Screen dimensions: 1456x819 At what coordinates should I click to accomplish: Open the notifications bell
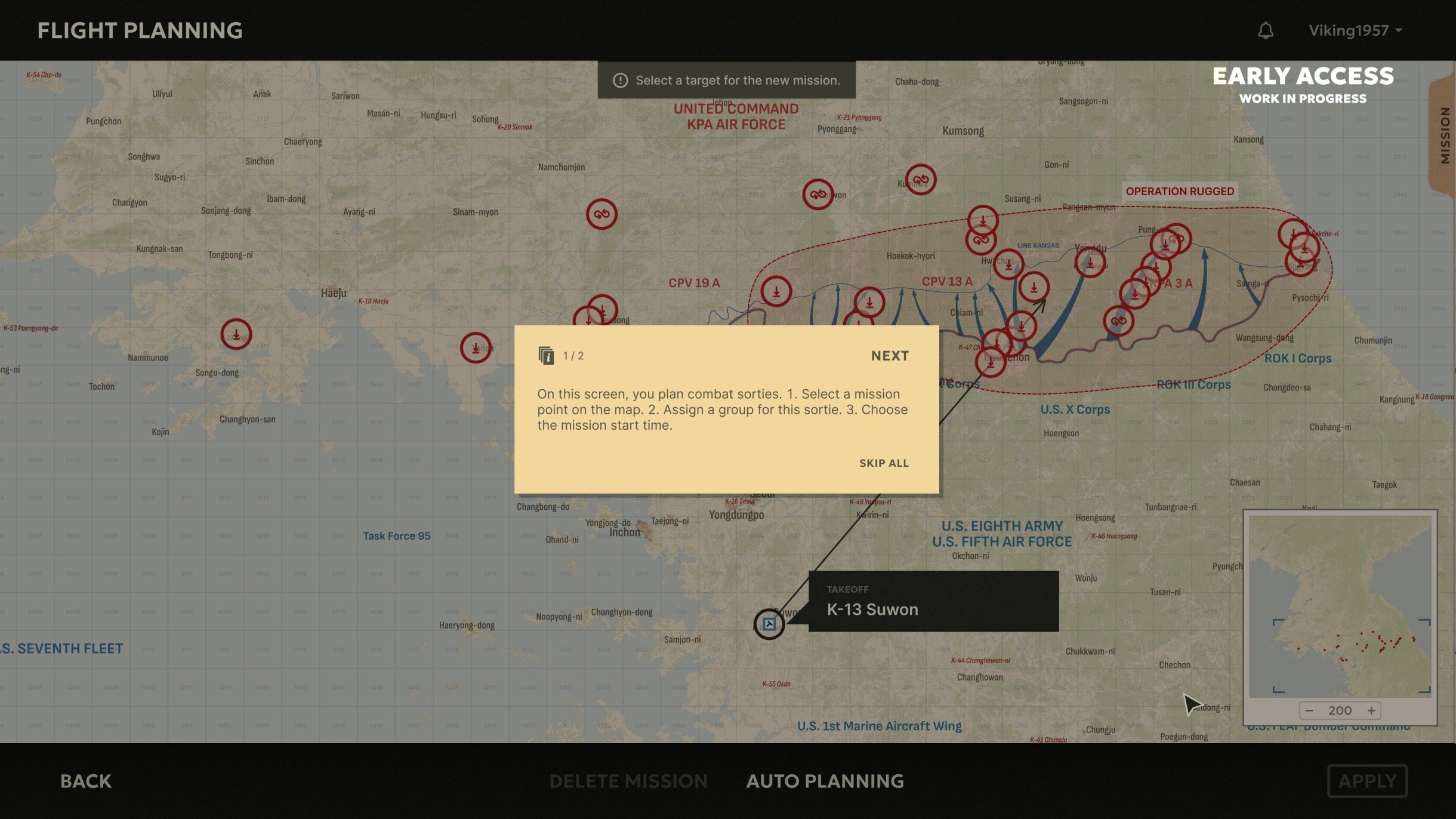pos(1266,30)
